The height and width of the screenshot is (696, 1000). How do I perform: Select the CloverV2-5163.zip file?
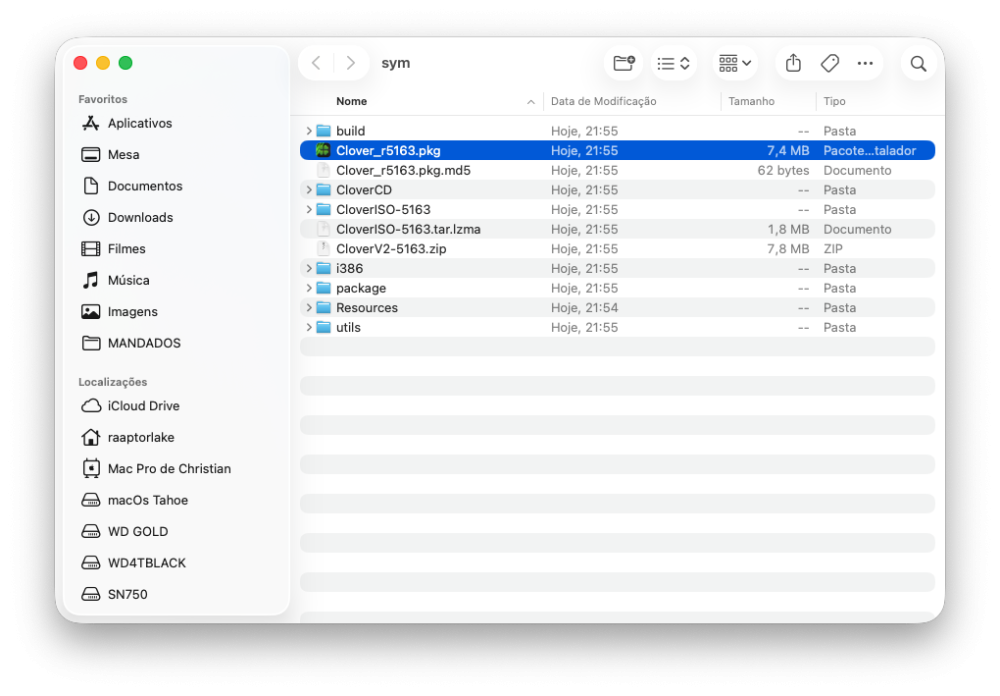coord(391,249)
